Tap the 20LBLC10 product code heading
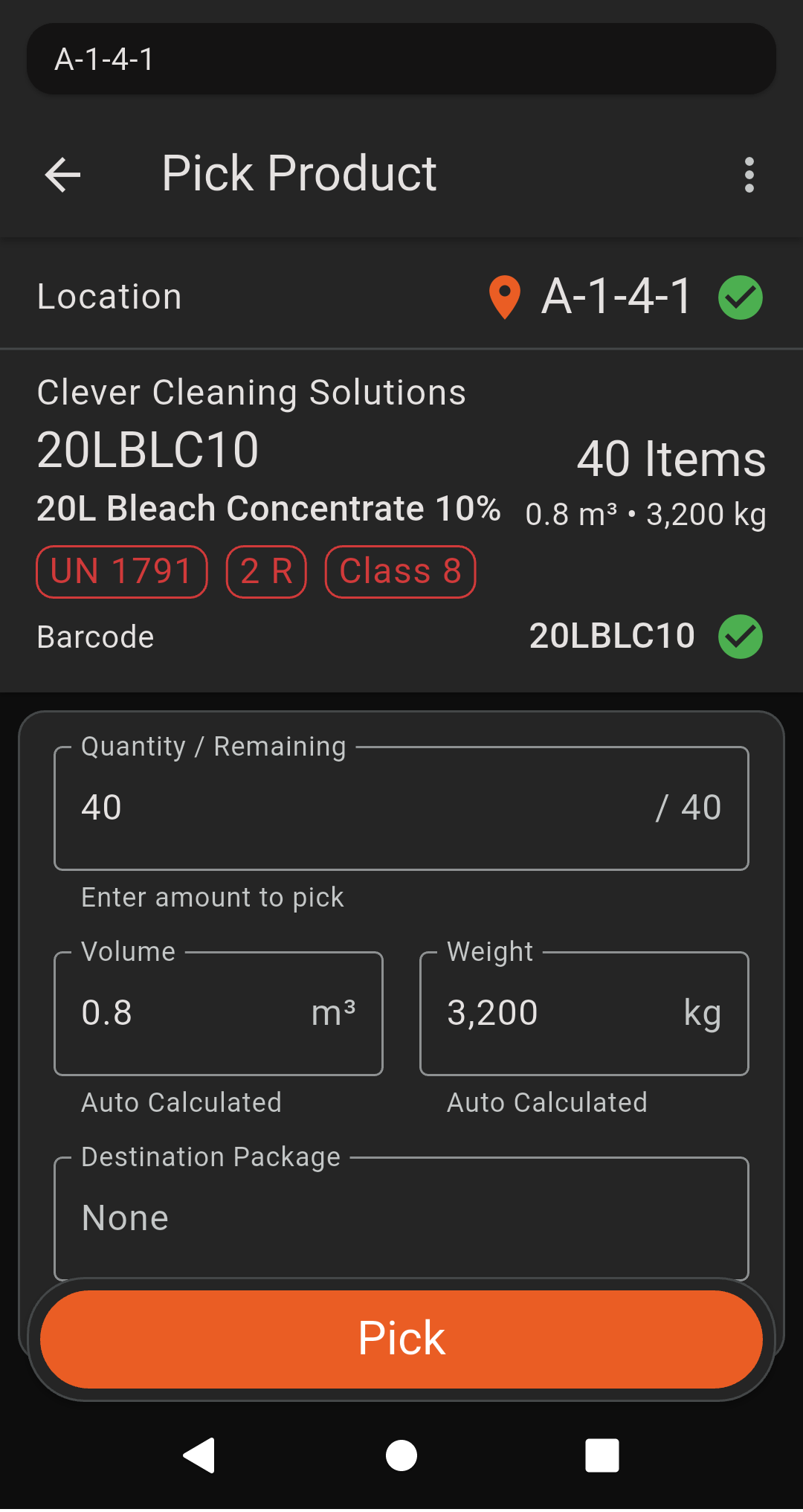The image size is (803, 1512). tap(148, 451)
